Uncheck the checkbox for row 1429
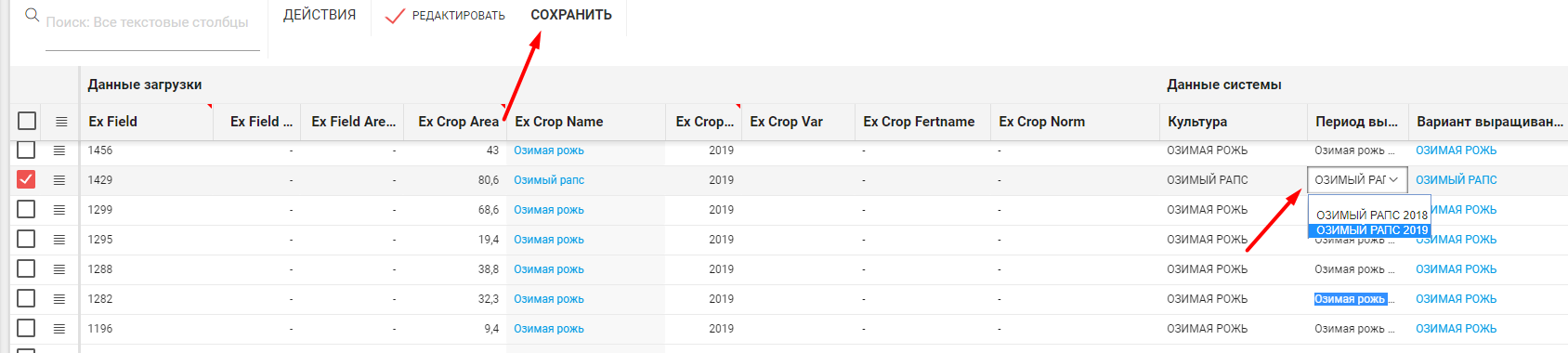Screen dimensions: 1568x353 (26, 179)
